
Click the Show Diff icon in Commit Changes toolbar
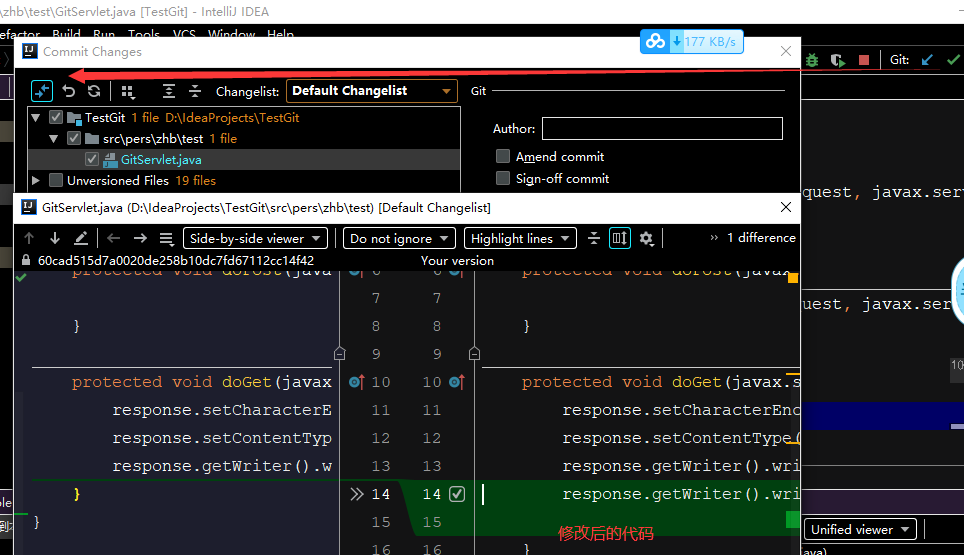[42, 92]
